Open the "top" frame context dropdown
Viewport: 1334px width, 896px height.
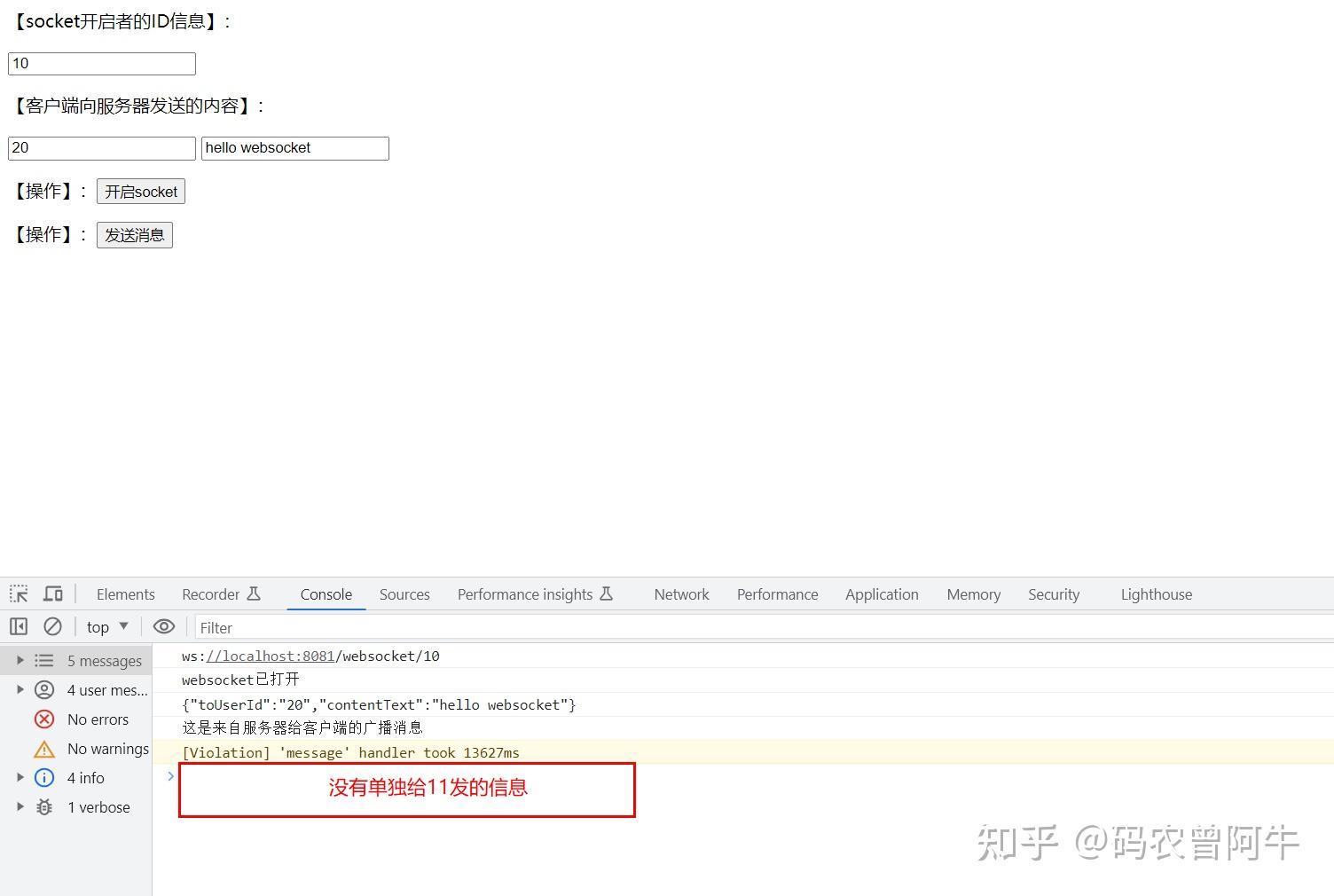pyautogui.click(x=105, y=626)
